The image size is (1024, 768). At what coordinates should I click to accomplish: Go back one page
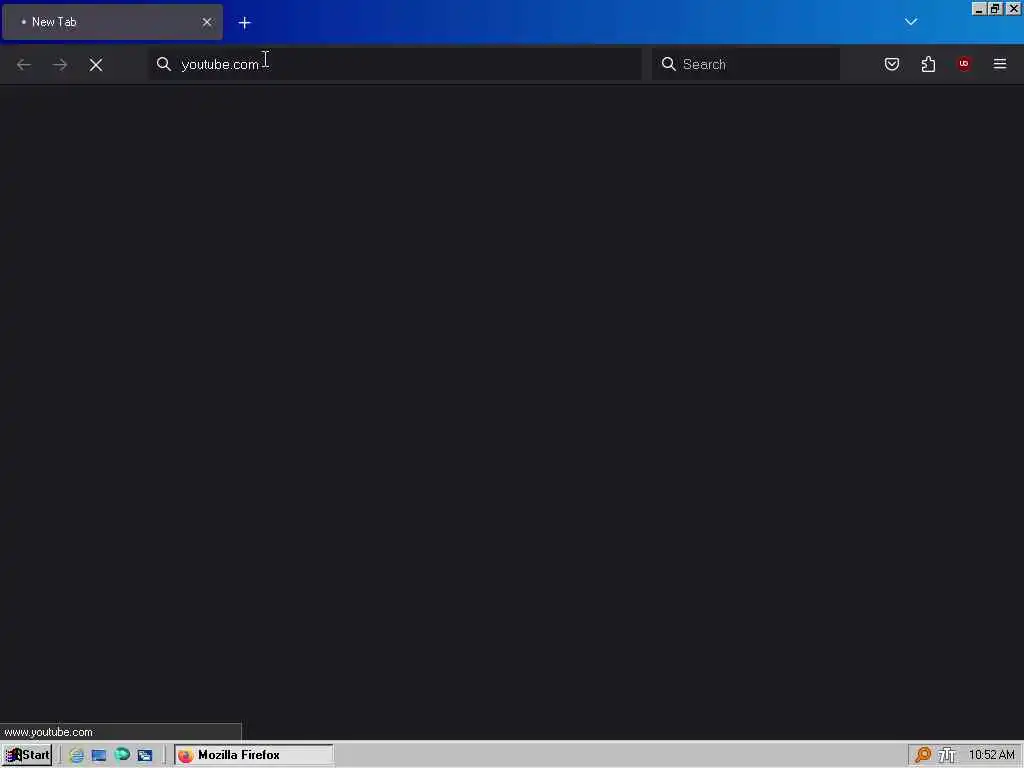point(24,64)
